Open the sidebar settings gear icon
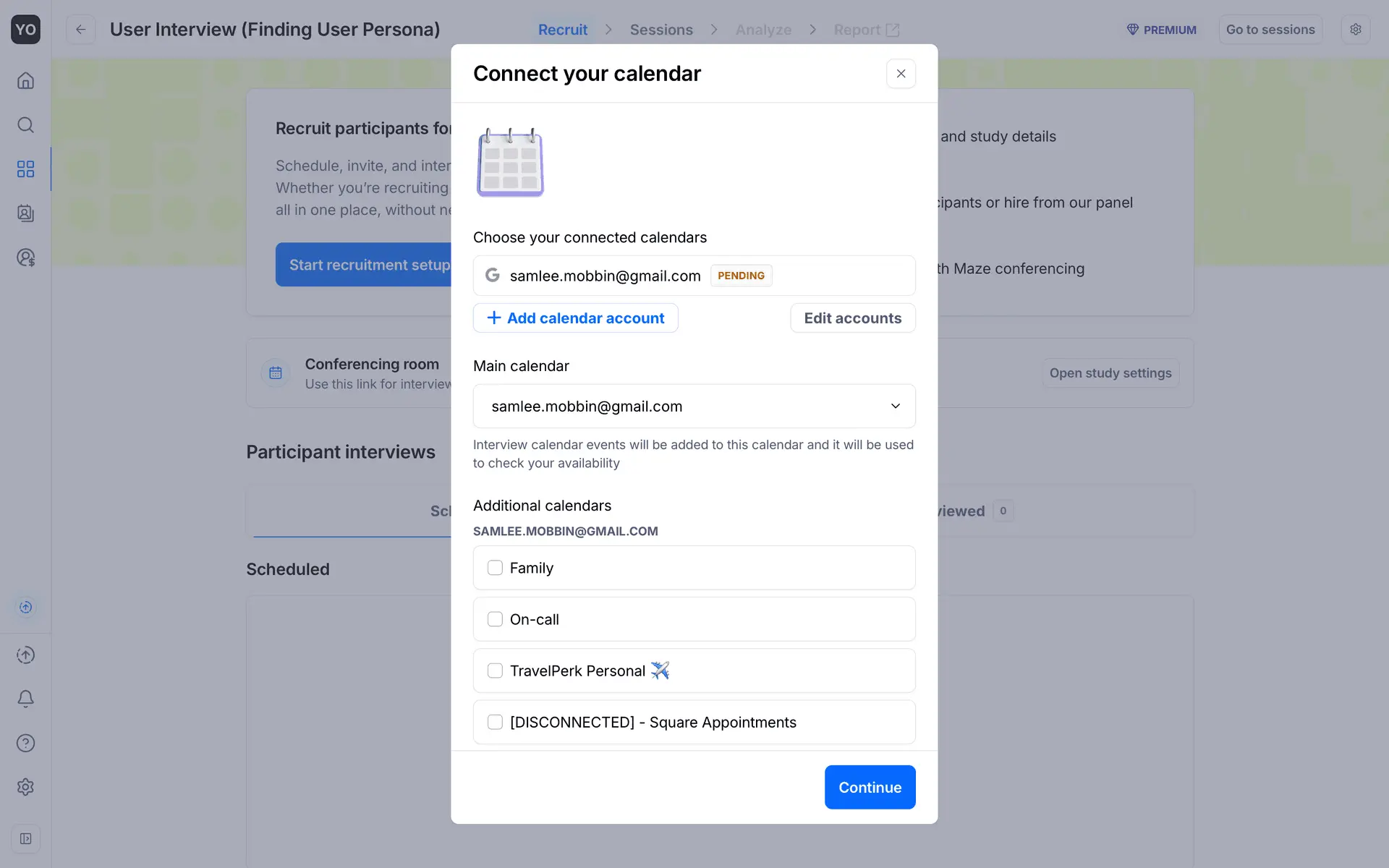This screenshot has height=868, width=1389. pos(25,787)
